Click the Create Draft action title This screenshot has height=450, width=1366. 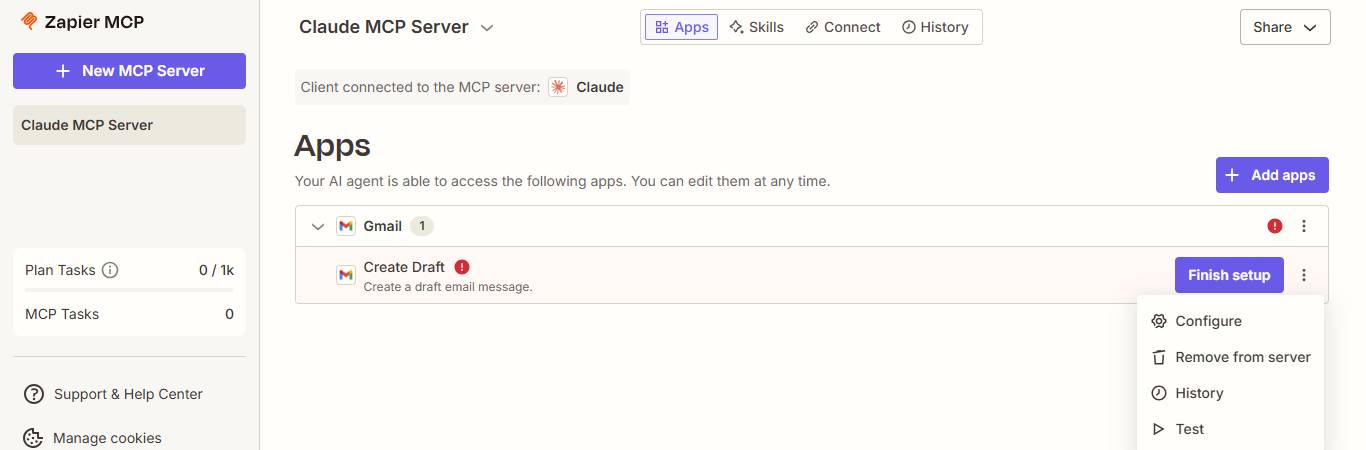(404, 267)
